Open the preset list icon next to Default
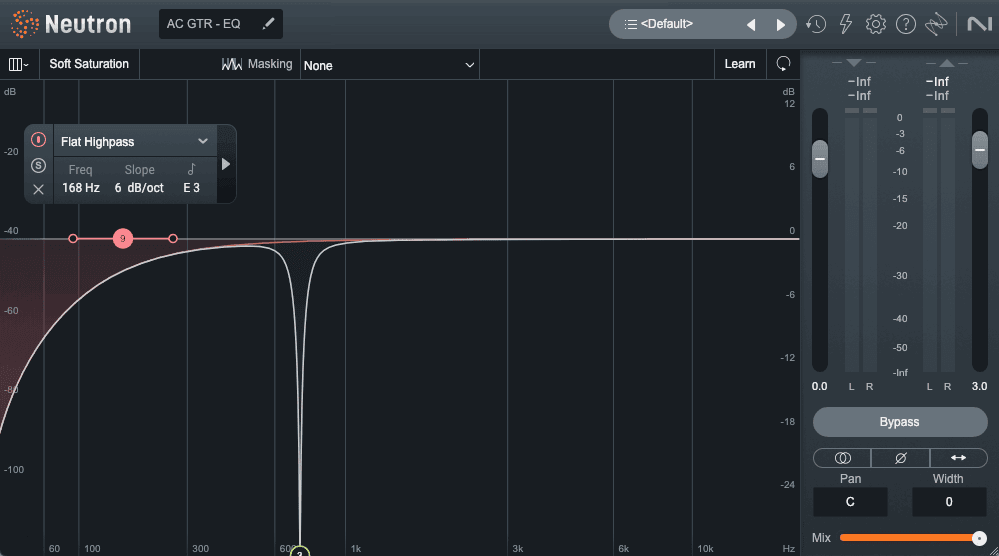The height and width of the screenshot is (556, 999). click(x=630, y=24)
